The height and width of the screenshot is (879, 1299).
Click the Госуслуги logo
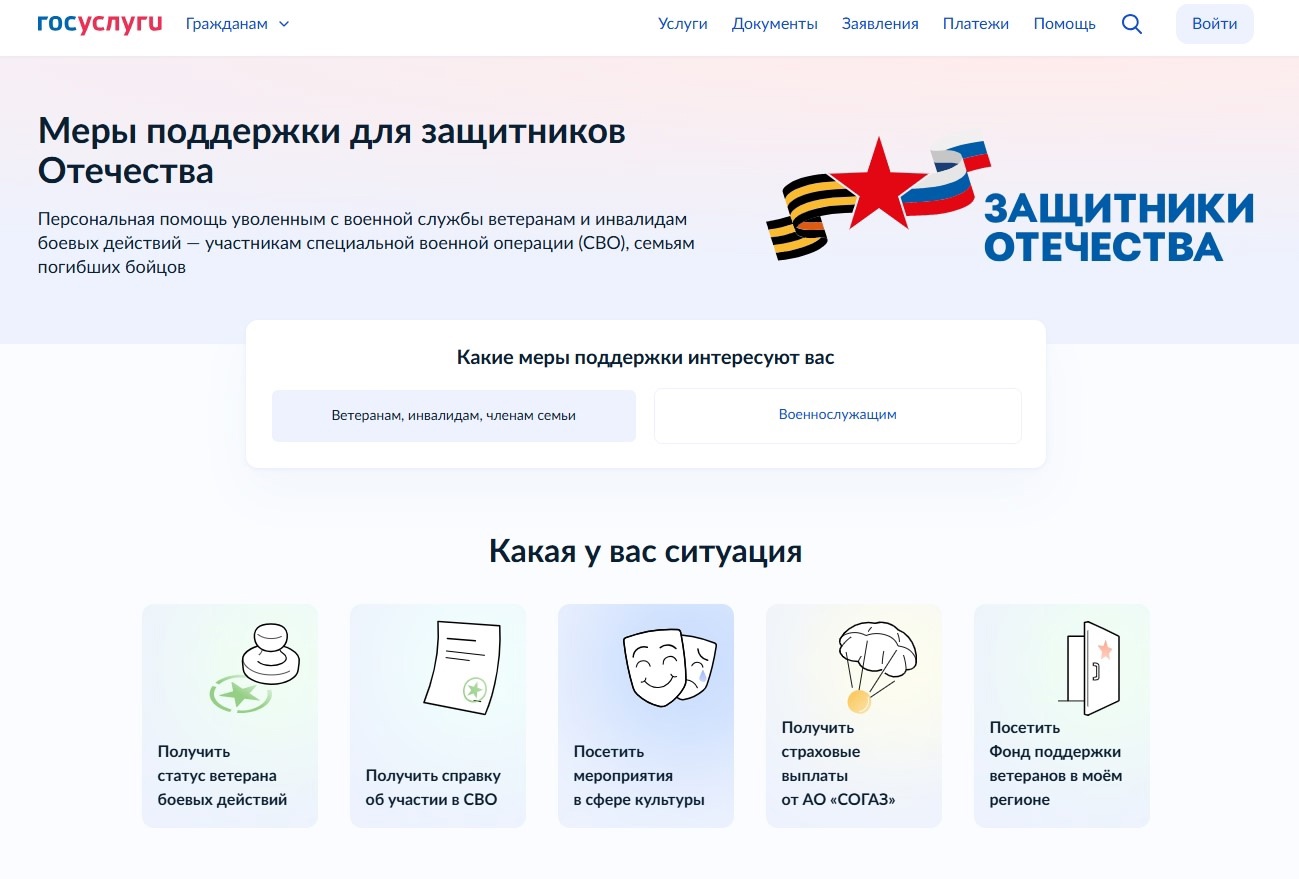pos(99,23)
